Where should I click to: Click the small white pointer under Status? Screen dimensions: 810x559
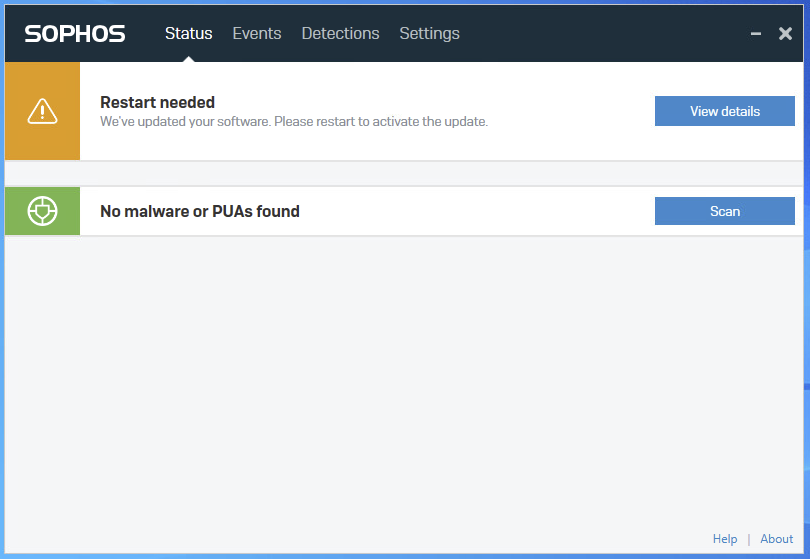[189, 59]
